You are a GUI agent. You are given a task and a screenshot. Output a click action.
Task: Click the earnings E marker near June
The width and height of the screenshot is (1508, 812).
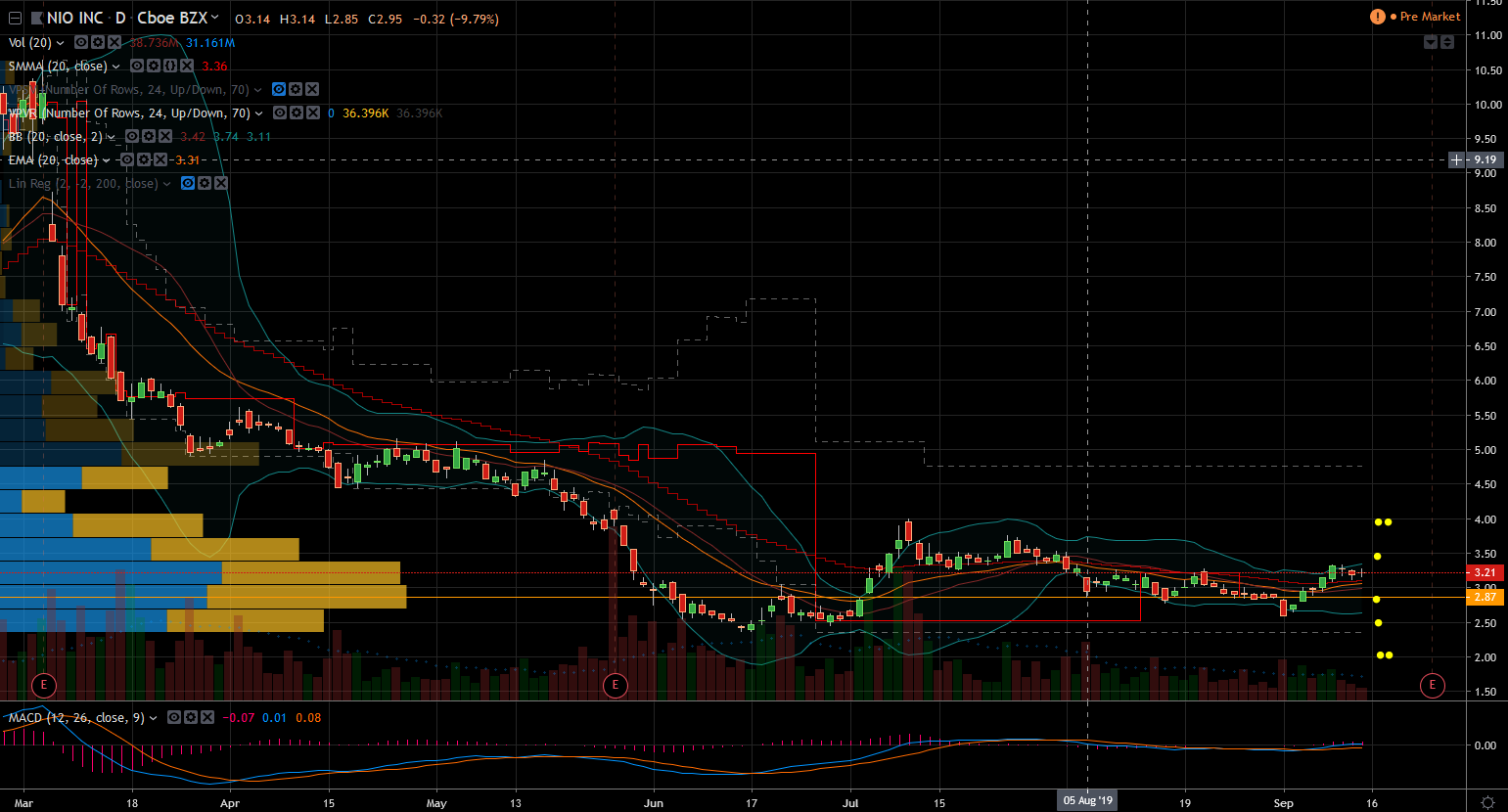[615, 684]
